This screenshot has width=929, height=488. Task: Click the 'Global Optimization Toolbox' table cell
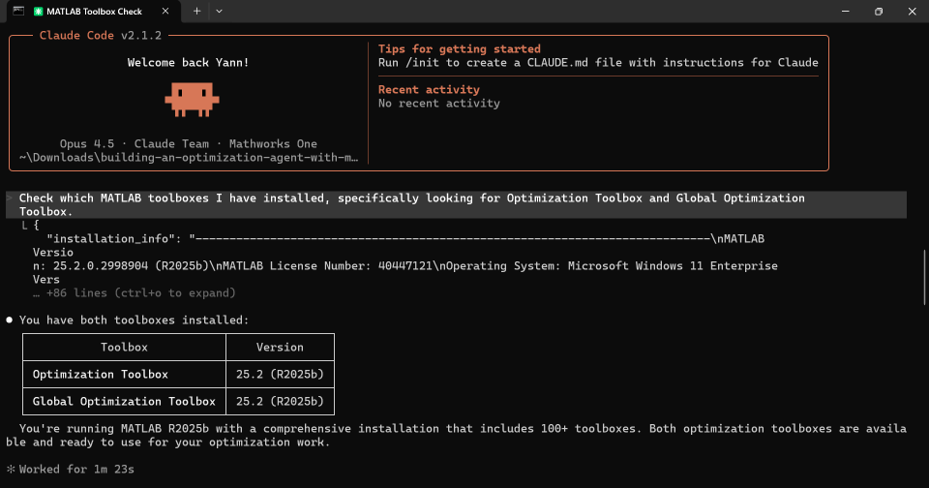coord(124,401)
